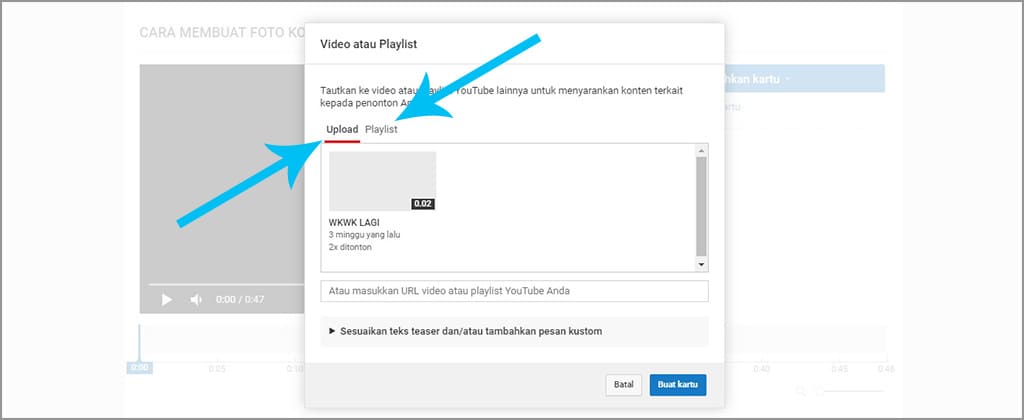Click the timeline zoom slider
Image resolution: width=1024 pixels, height=420 pixels.
(x=850, y=391)
